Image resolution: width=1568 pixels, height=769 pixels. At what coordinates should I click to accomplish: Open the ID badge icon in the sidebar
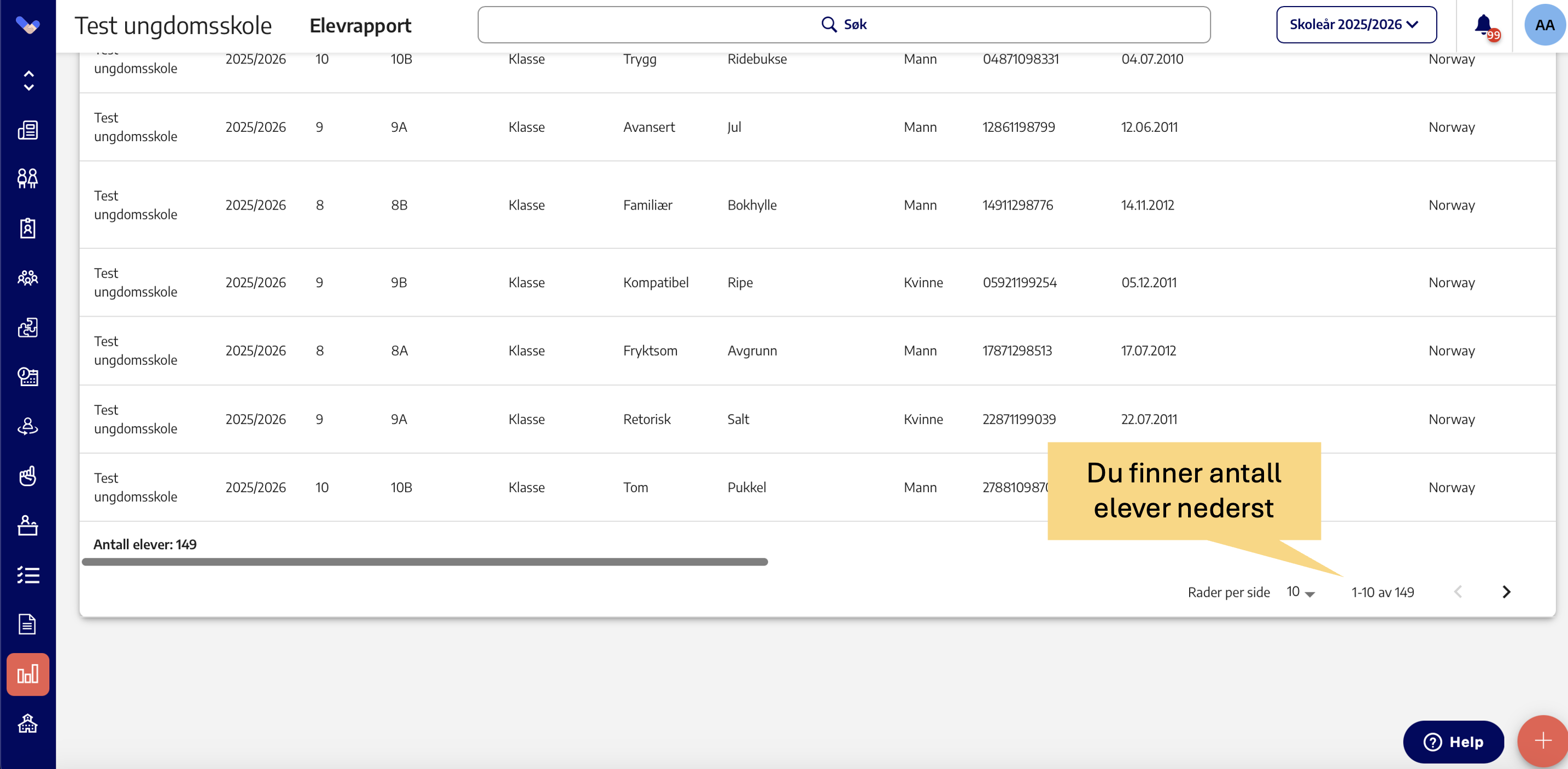pyautogui.click(x=28, y=228)
